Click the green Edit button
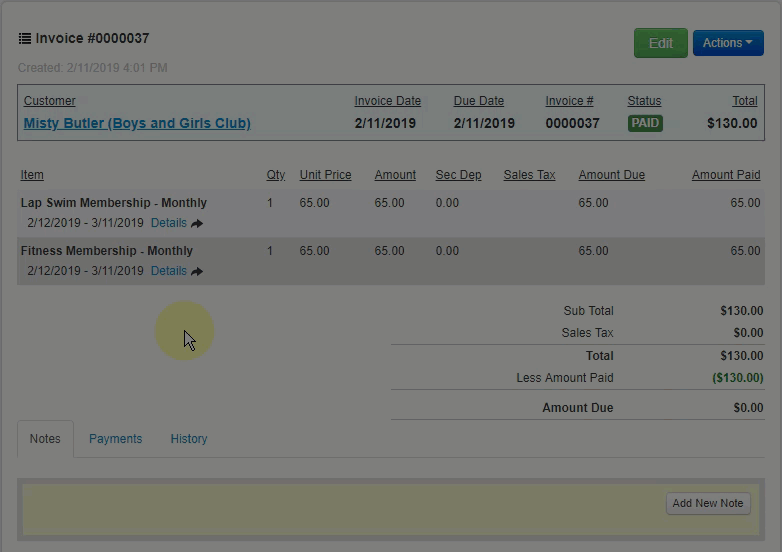This screenshot has width=782, height=552. (660, 43)
